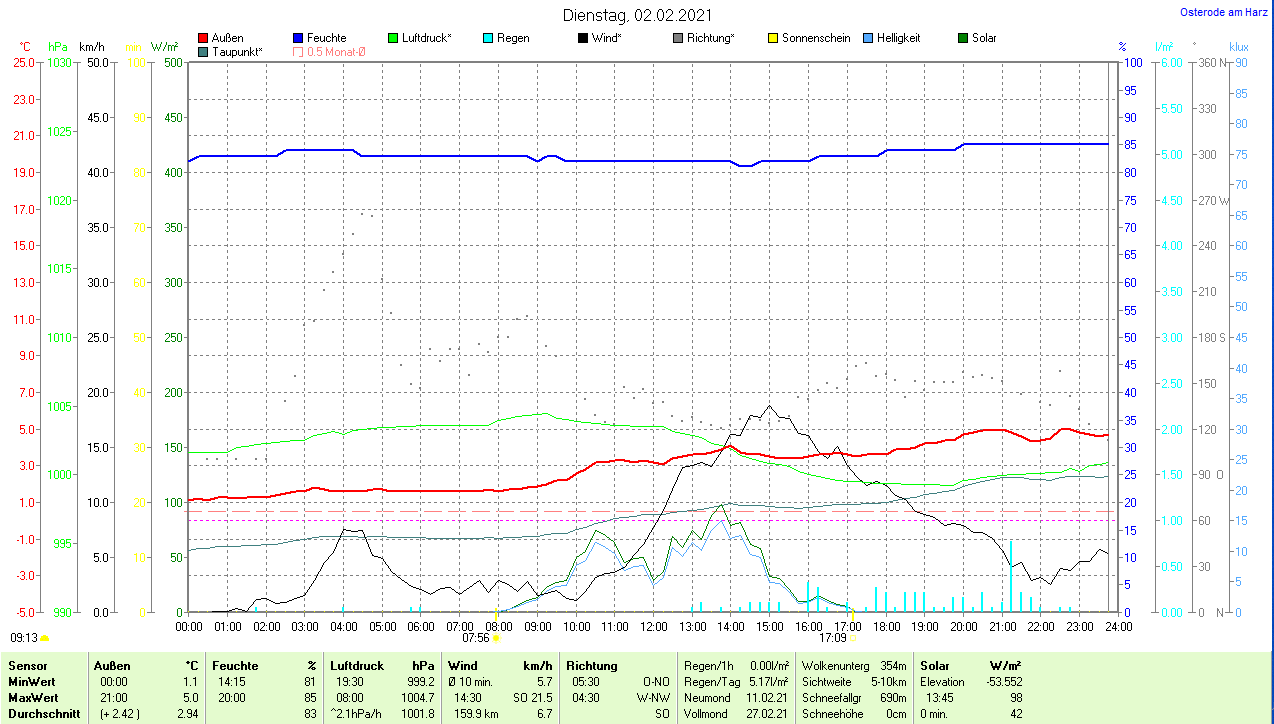Toggle the 0.5 Monat-Ø legend box
Viewport: 1274px width, 724px height.
298,51
